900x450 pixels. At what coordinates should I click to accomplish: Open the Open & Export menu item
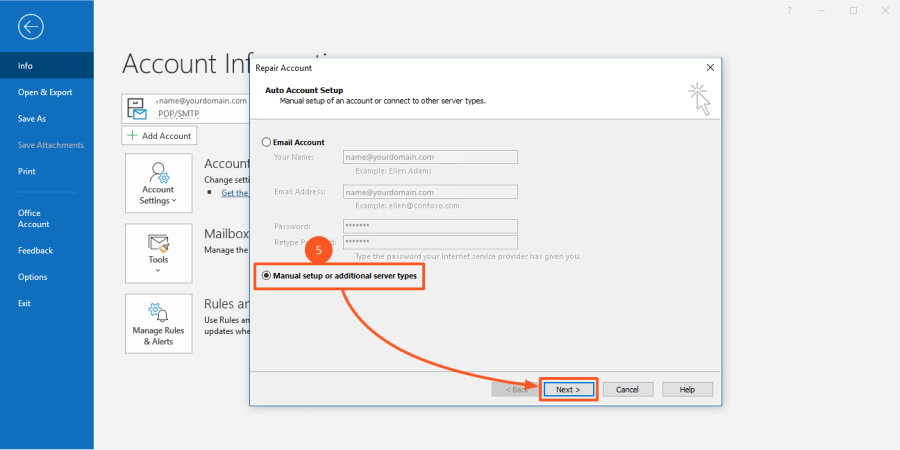45,92
